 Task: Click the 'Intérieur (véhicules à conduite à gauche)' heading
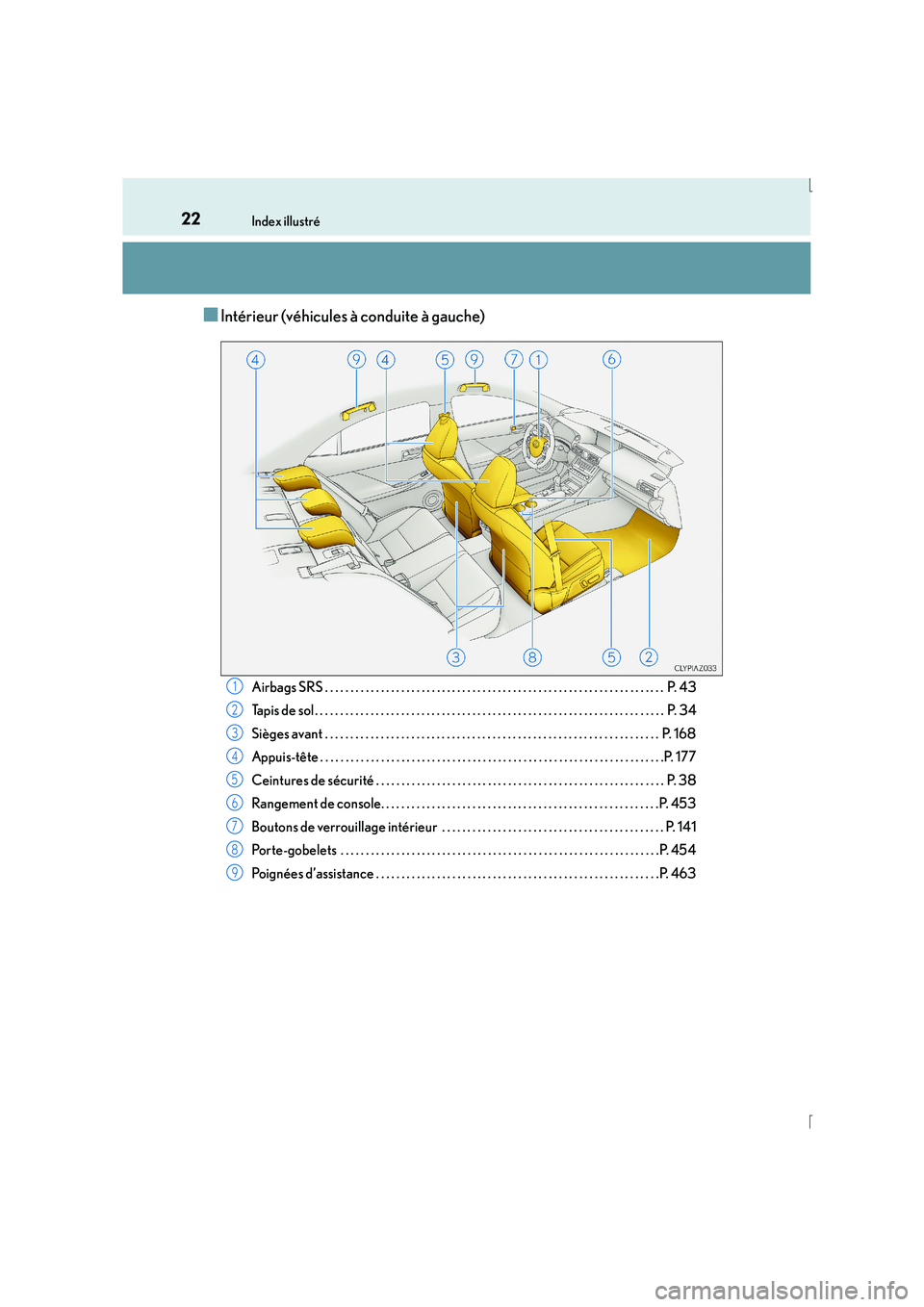(x=352, y=317)
